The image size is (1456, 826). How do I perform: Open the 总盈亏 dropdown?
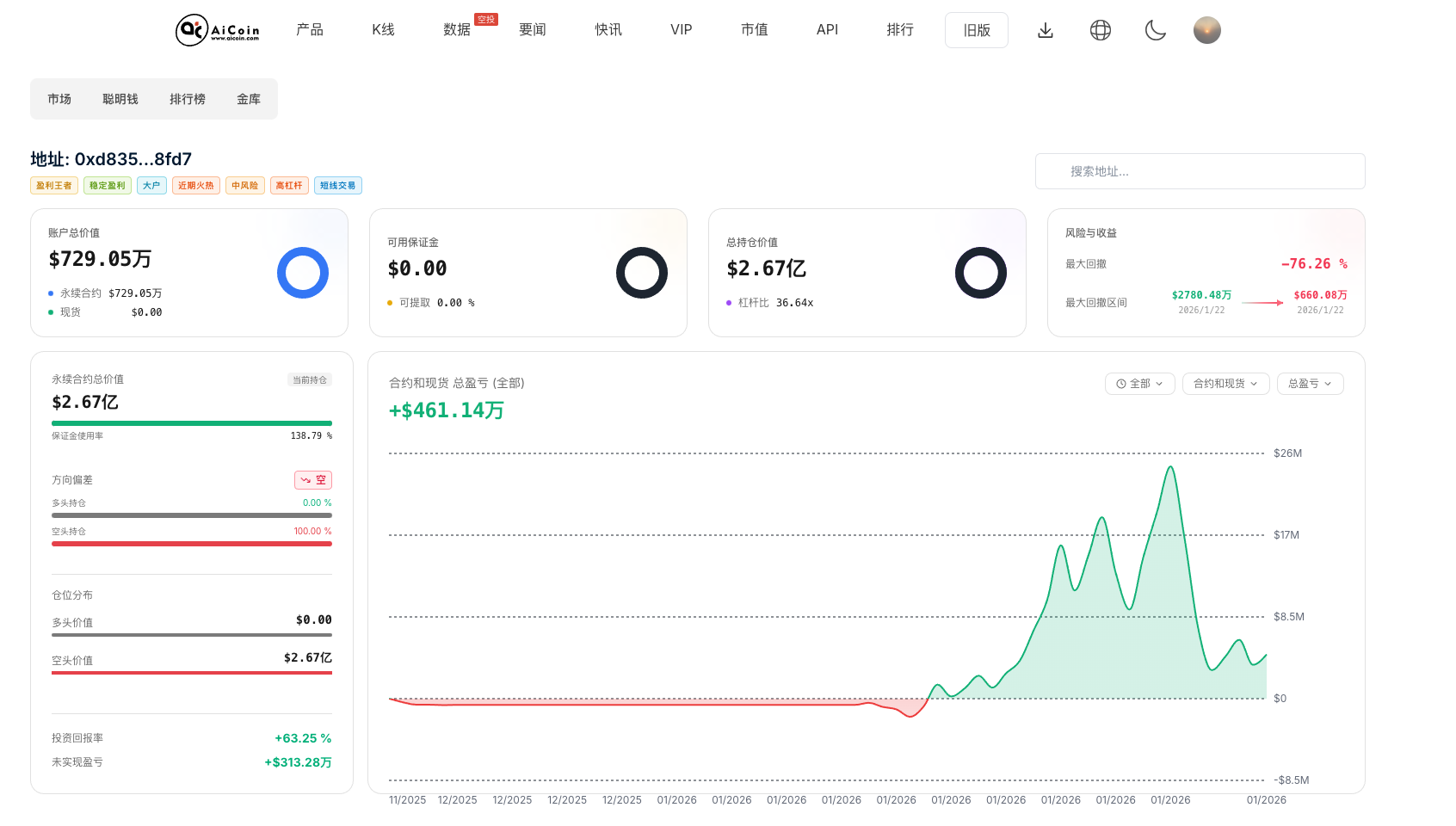[1310, 384]
